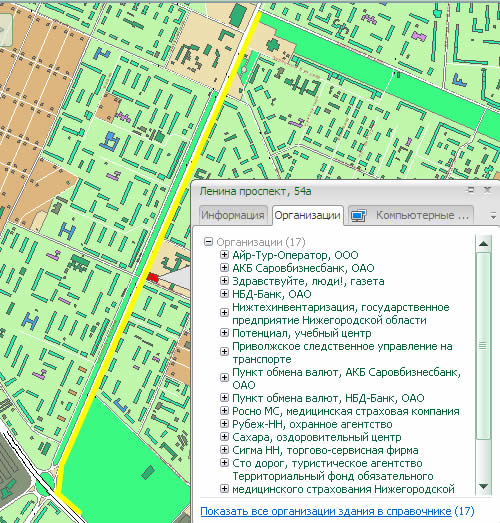500x523 pixels.
Task: Expand Росно МС страховая компания entry
Action: 224,411
